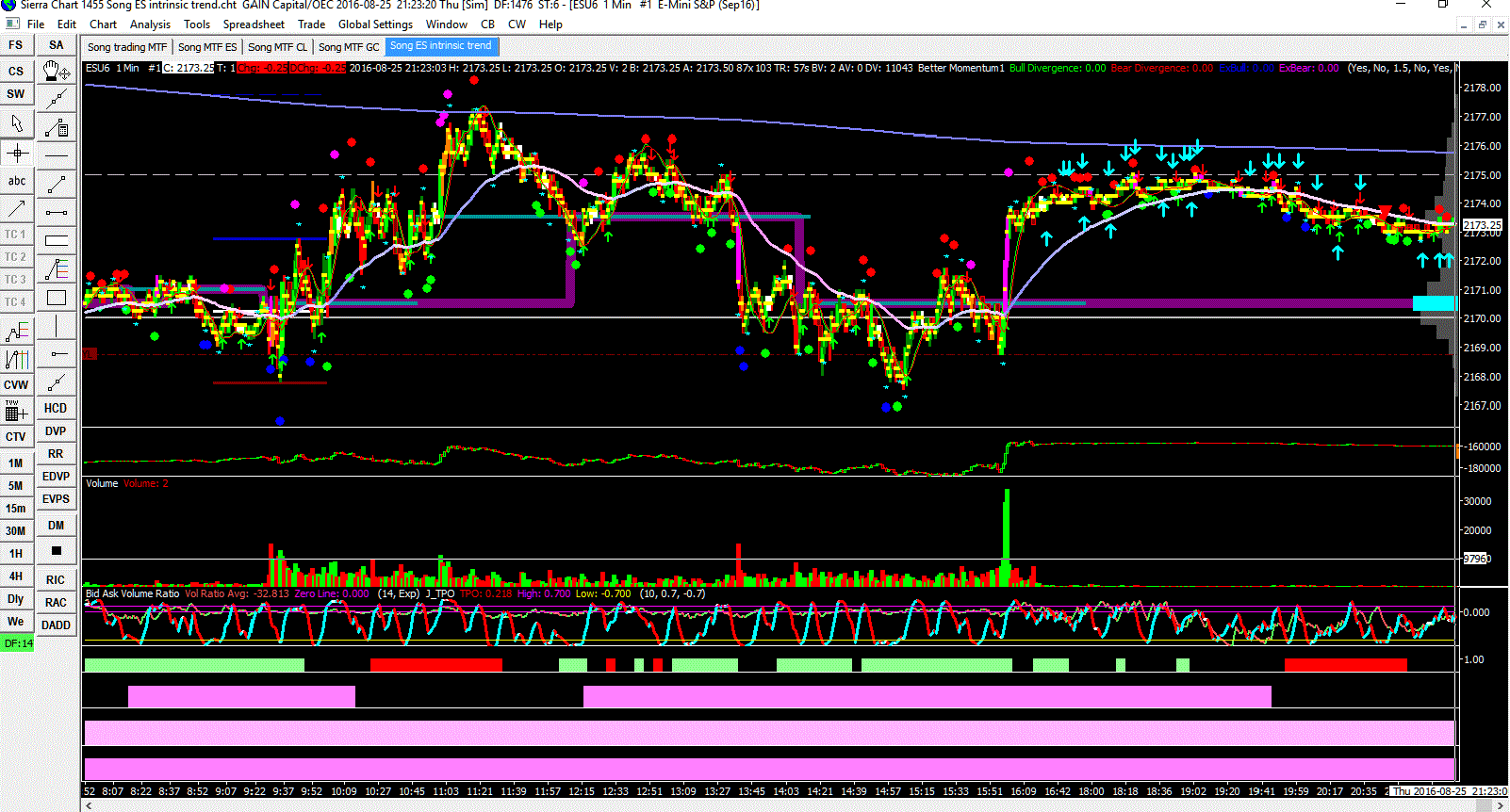Open the CB menu
The width and height of the screenshot is (1510, 812).
pos(487,24)
